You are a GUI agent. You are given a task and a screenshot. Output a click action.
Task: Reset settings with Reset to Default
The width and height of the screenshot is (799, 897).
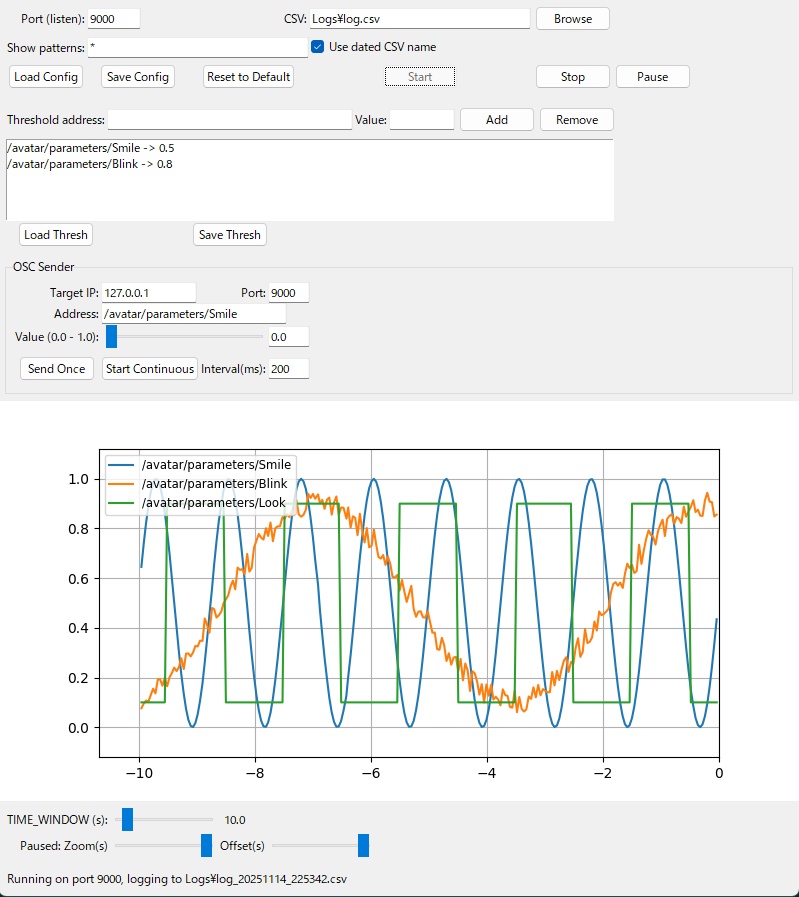[x=248, y=77]
